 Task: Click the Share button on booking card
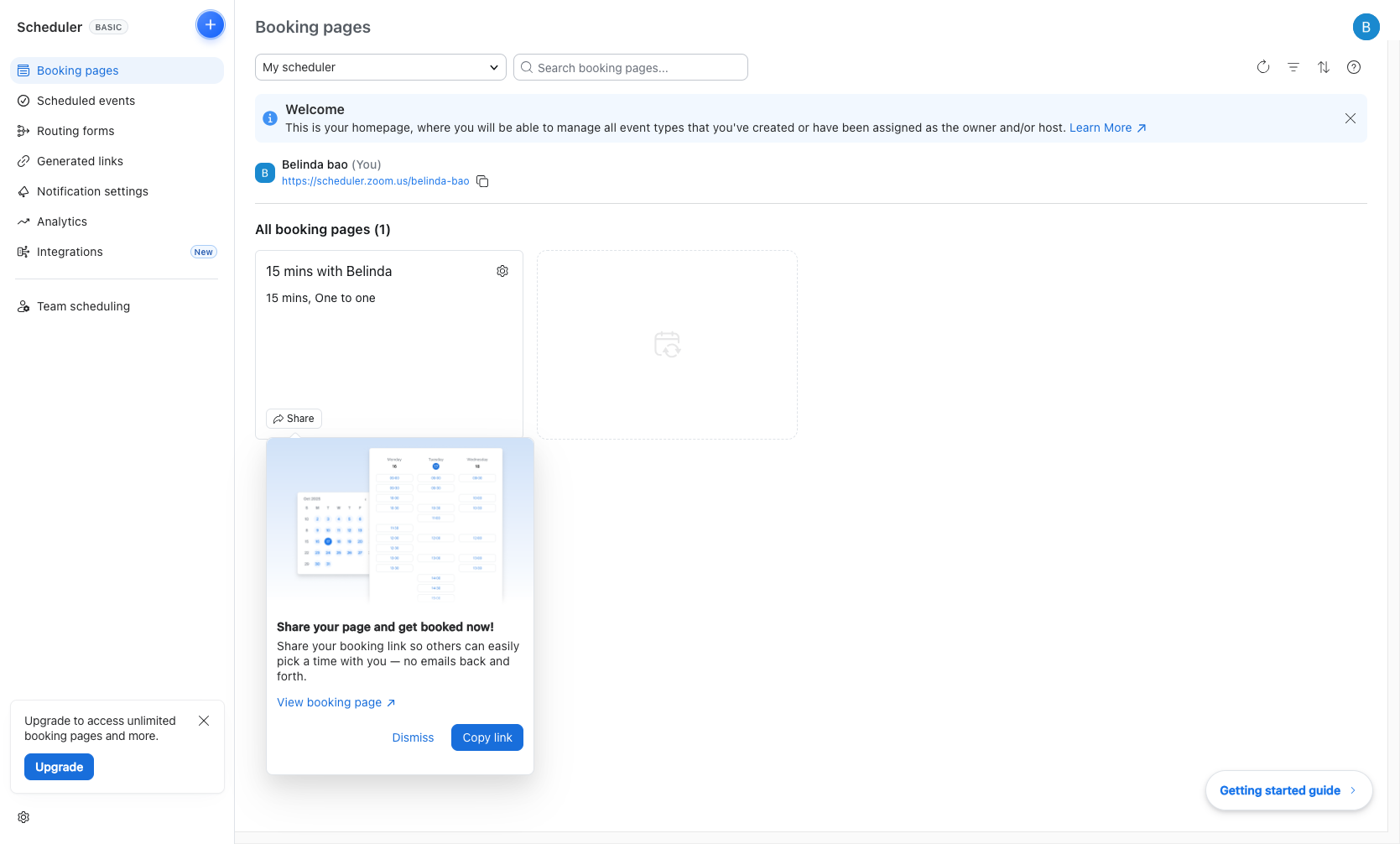coord(294,419)
